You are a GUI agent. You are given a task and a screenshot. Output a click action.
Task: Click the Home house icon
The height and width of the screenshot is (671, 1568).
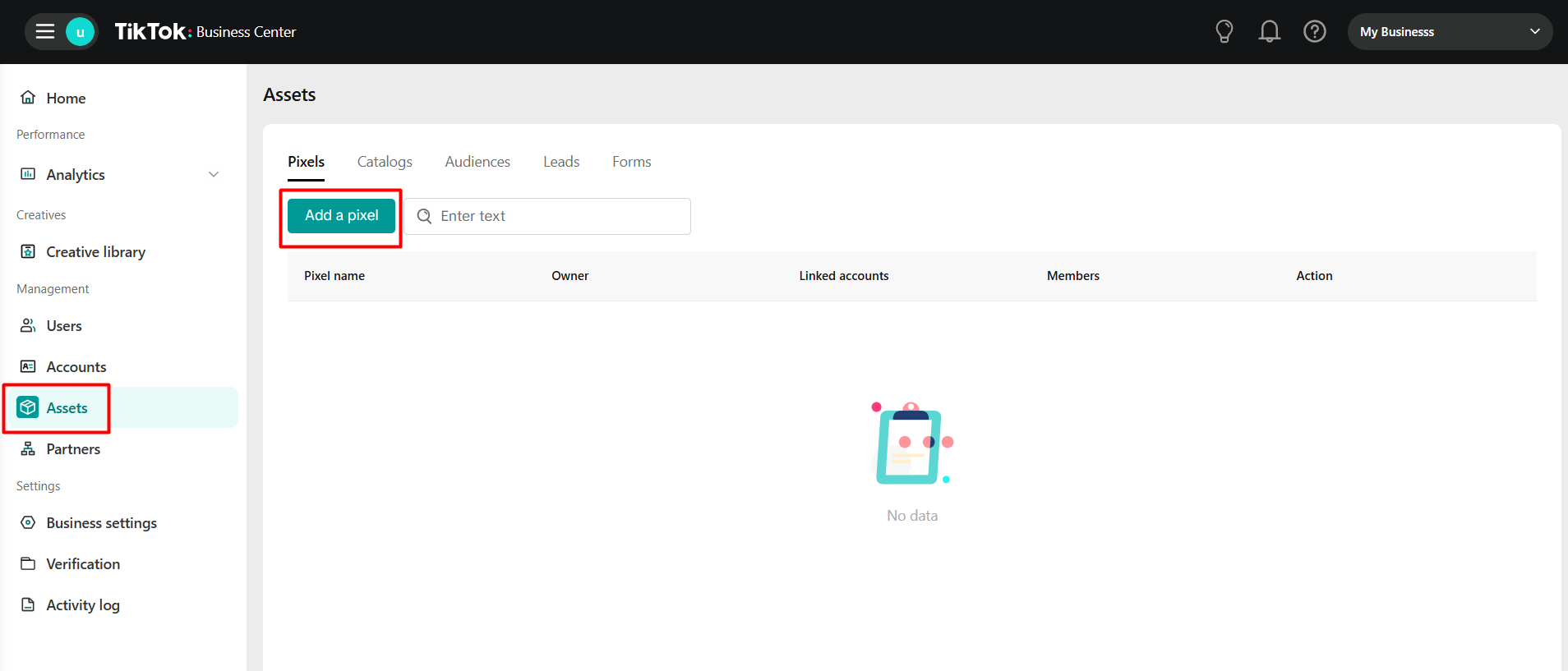pos(28,98)
